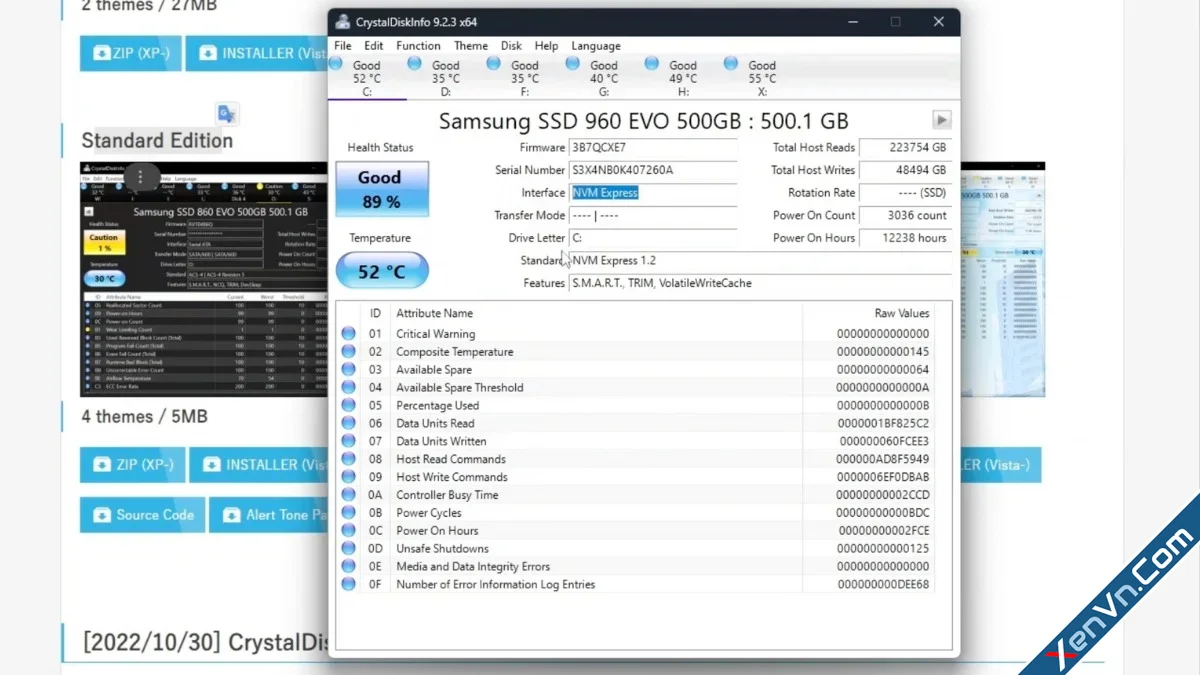The width and height of the screenshot is (1200, 675).
Task: Click the Percentage Used status orb
Action: [x=348, y=406]
